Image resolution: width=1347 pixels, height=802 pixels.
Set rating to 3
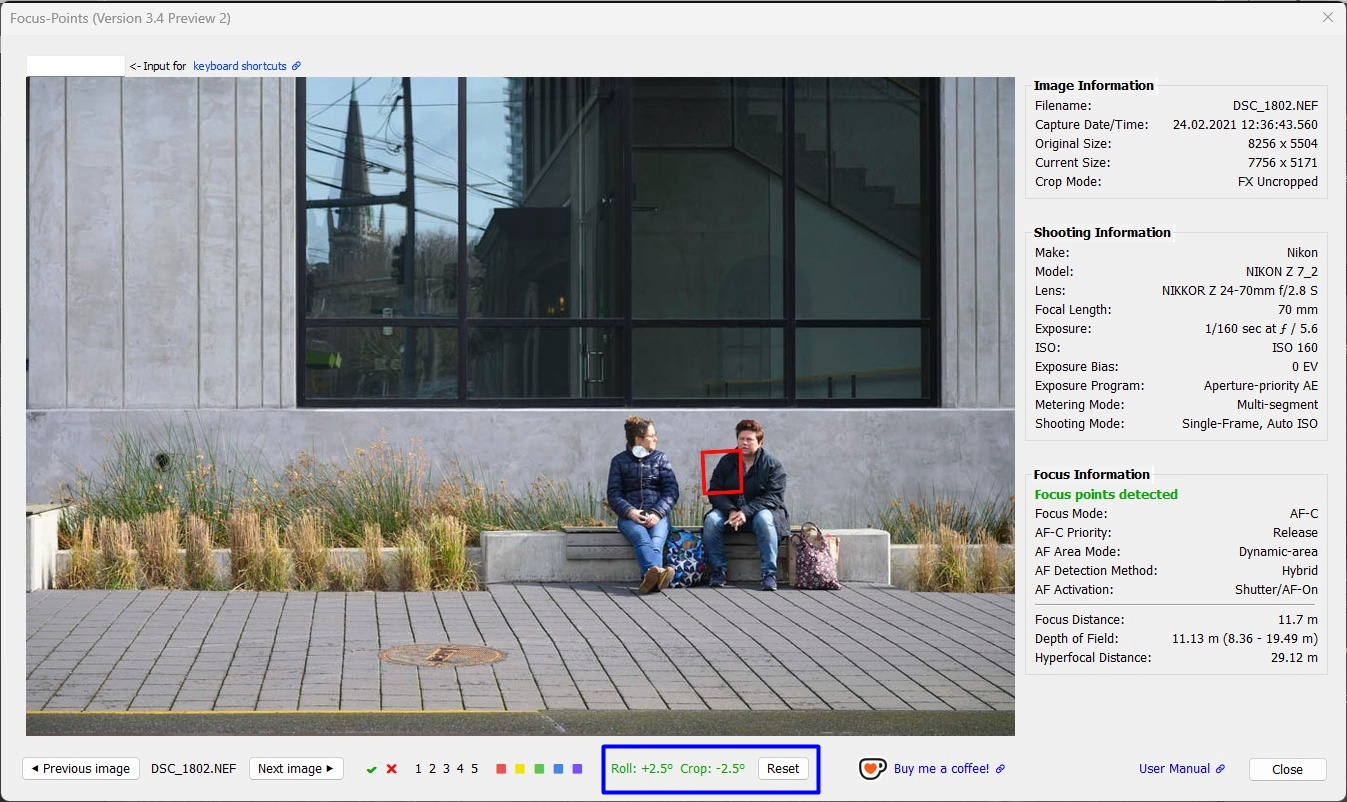coord(447,769)
